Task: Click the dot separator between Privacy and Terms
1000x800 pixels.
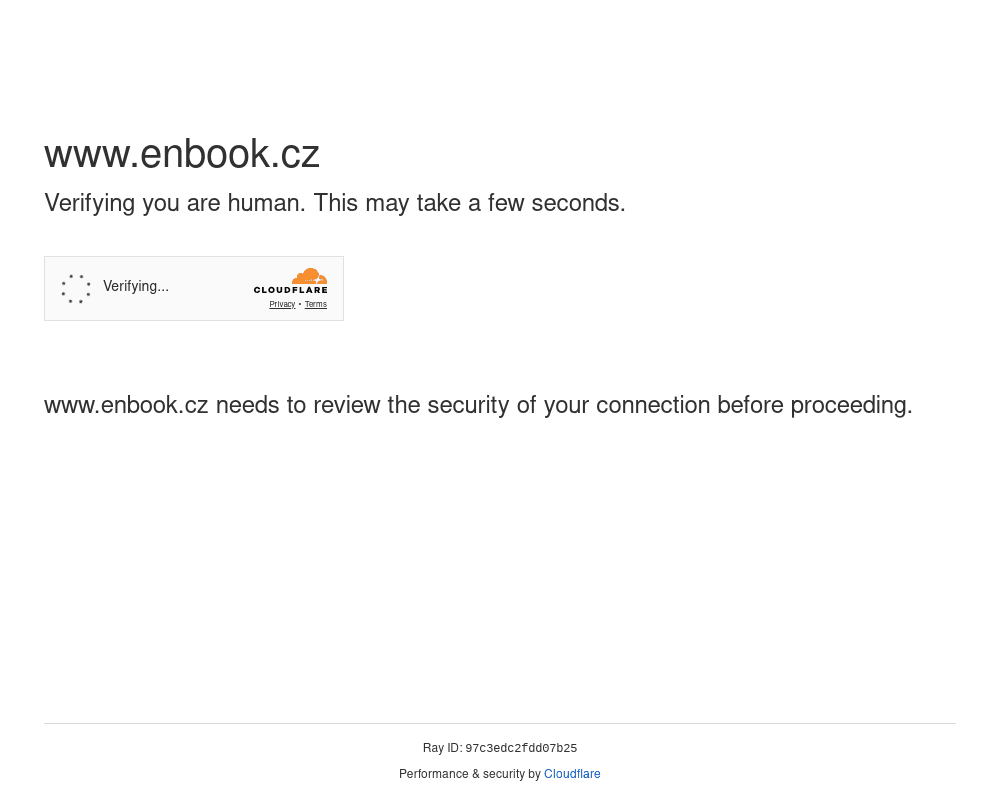Action: [300, 305]
